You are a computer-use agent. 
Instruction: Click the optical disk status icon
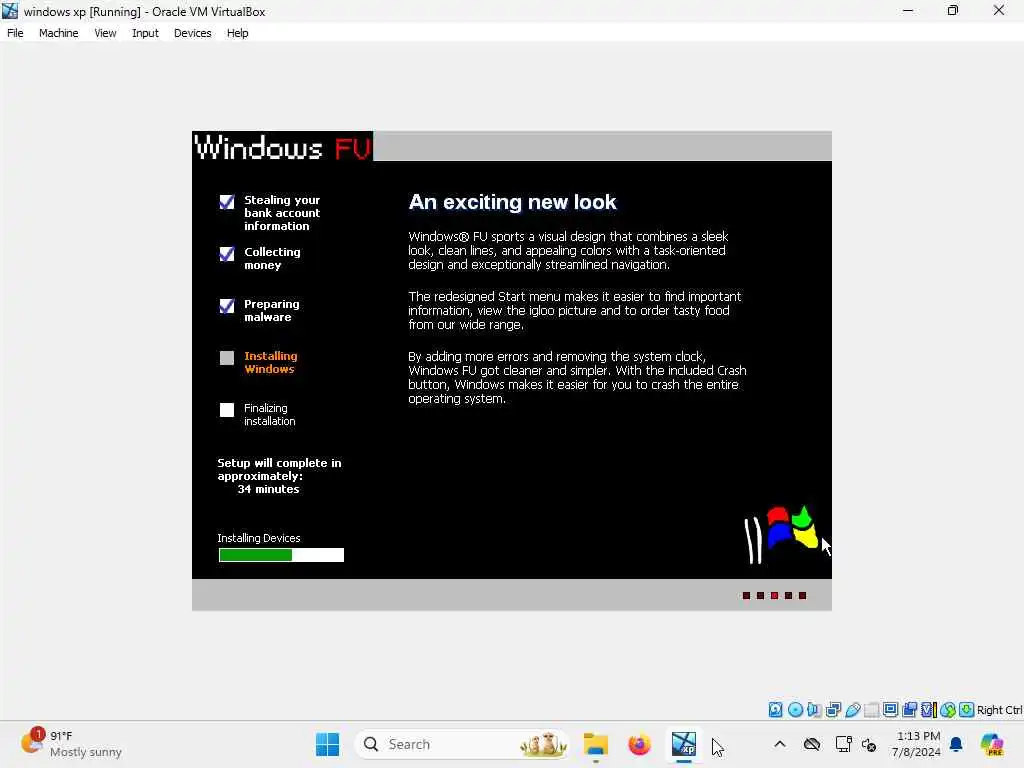[x=795, y=709]
